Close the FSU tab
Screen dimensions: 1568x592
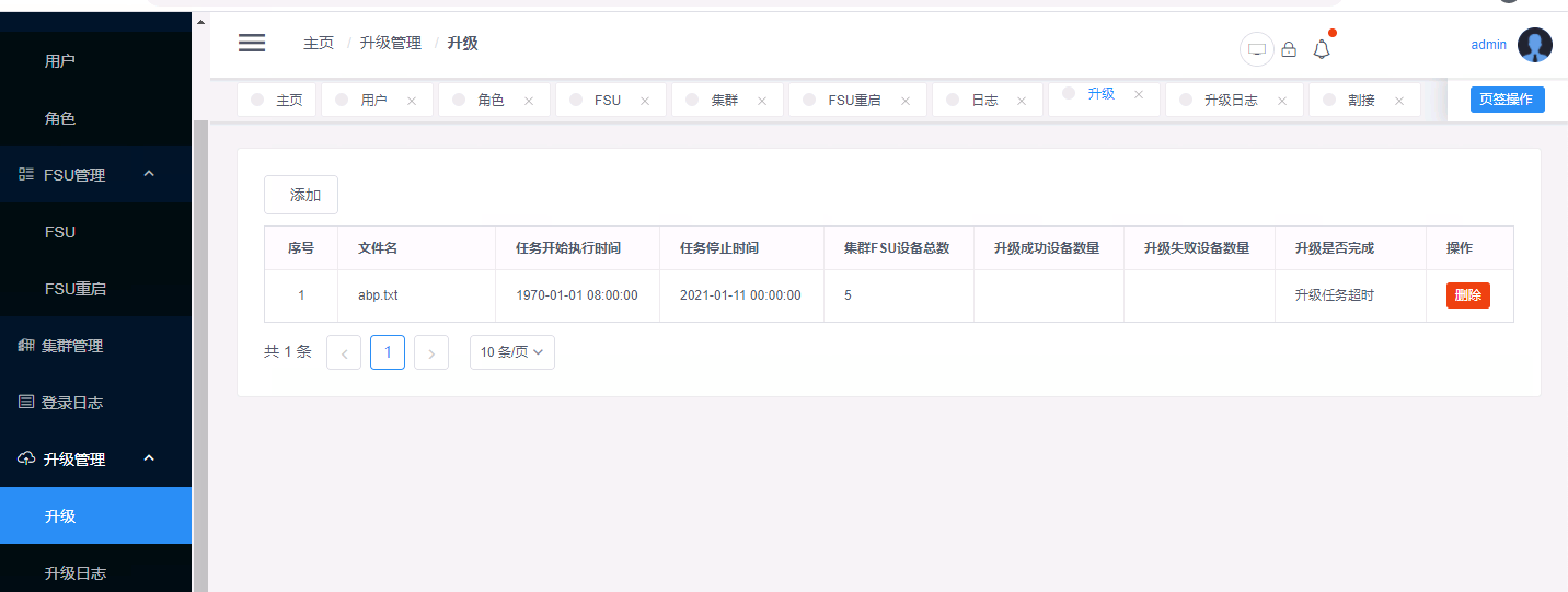point(644,101)
